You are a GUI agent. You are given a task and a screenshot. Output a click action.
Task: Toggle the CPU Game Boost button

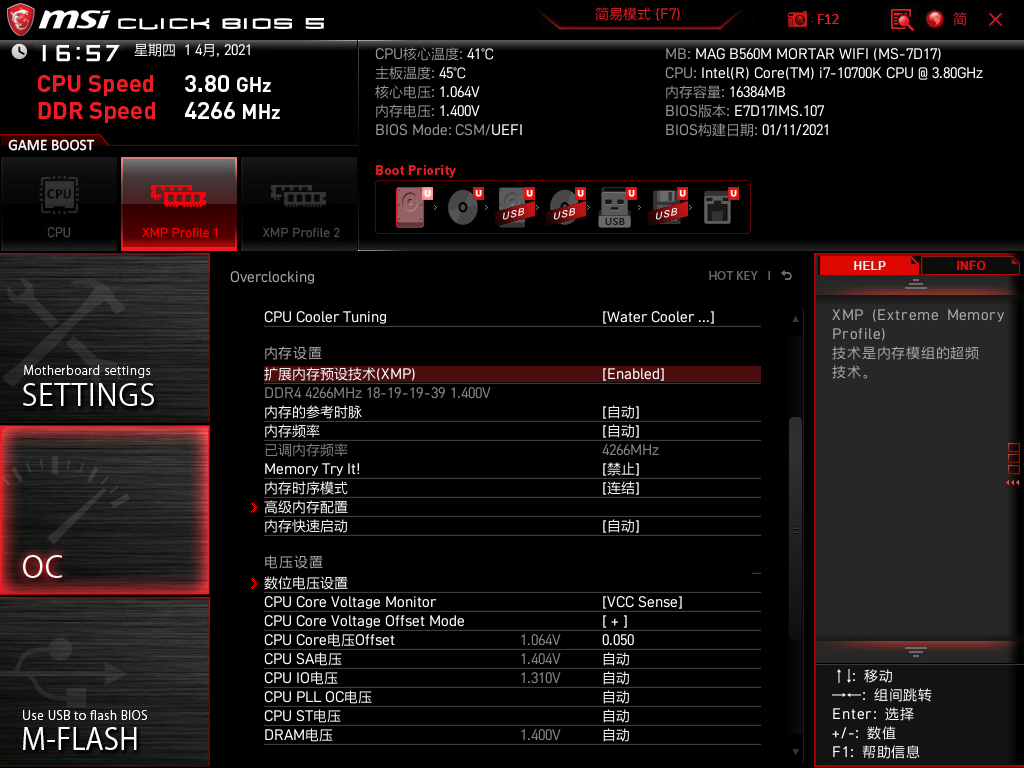tap(59, 204)
